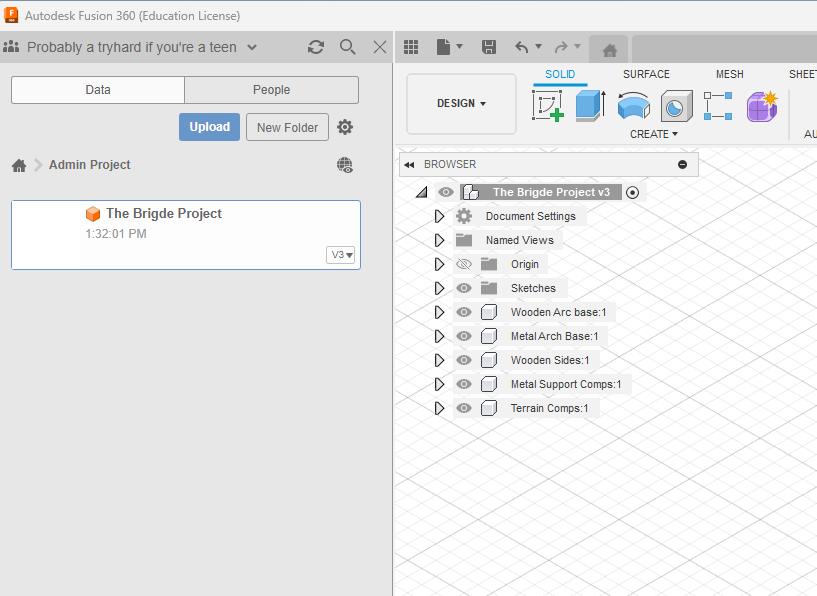Open The Brigde Project file card
This screenshot has height=596, width=817.
[186, 235]
